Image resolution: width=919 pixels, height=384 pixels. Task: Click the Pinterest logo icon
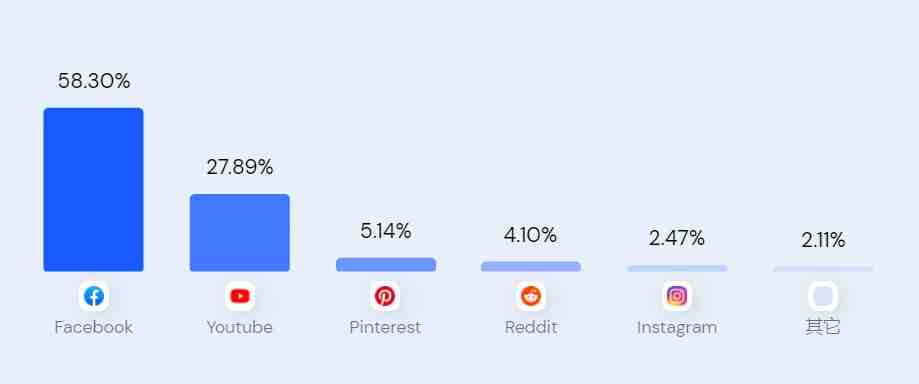(x=385, y=296)
